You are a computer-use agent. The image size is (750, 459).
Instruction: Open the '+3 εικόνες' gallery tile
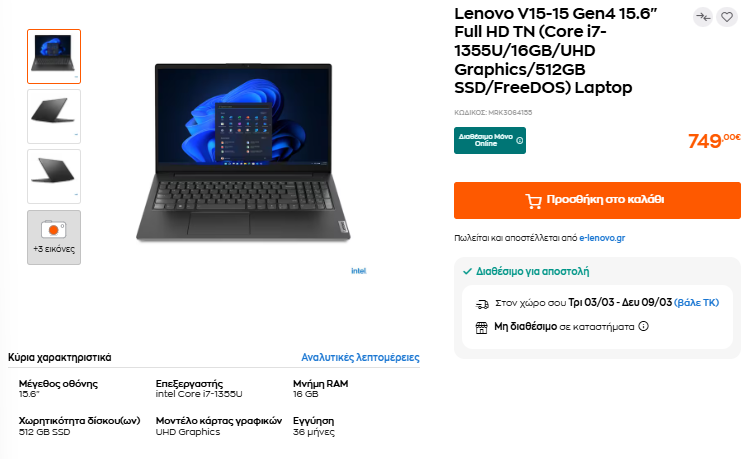(54, 237)
